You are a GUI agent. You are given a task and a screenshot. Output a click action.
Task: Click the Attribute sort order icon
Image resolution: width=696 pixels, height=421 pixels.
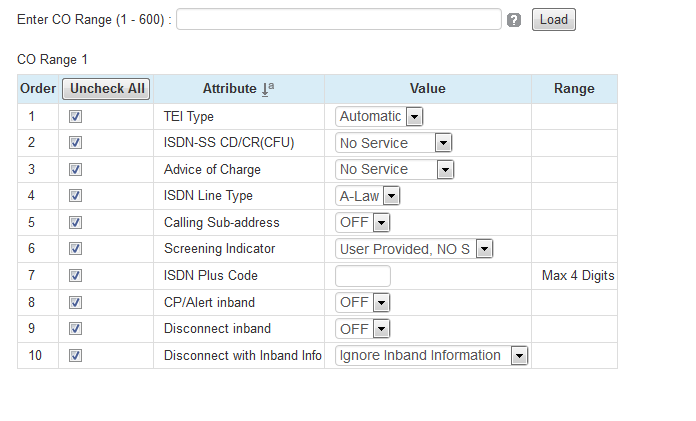(x=267, y=89)
